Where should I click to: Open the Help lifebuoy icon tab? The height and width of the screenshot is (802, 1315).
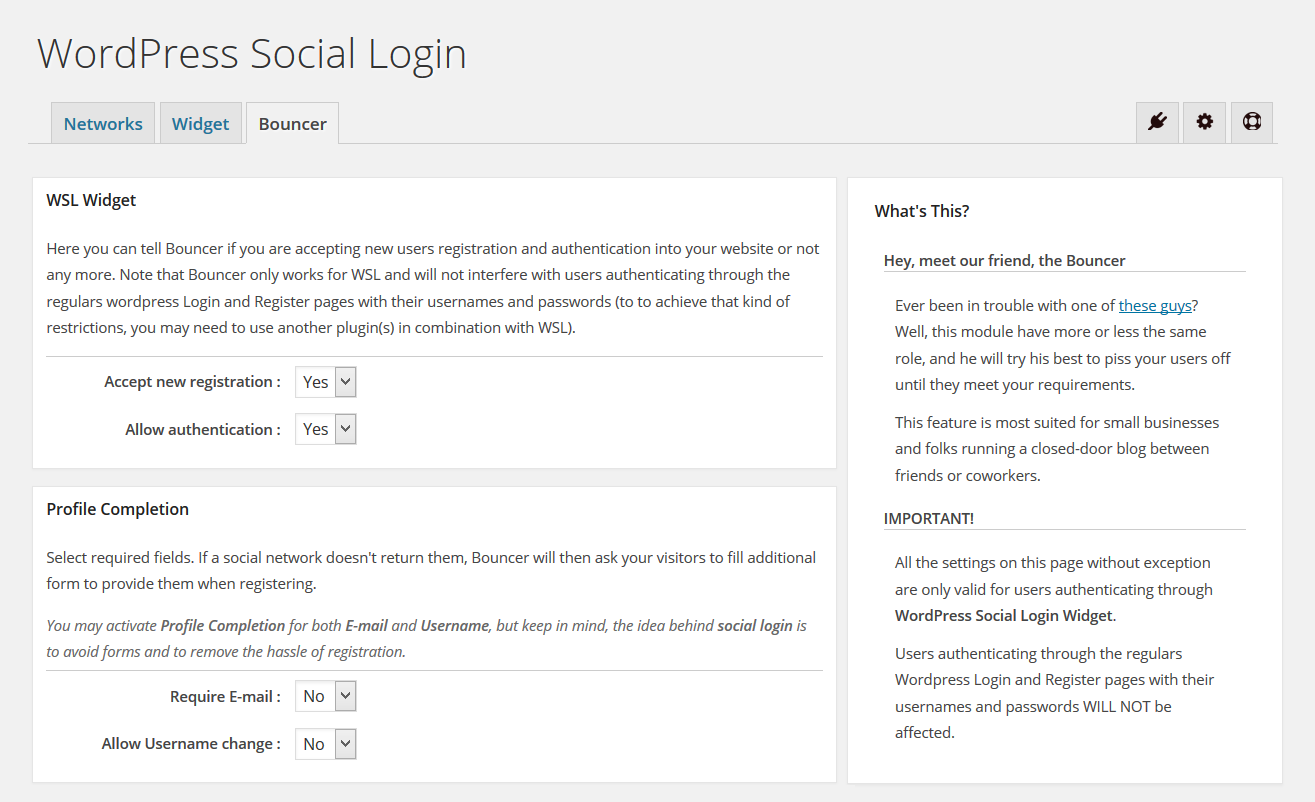1252,122
